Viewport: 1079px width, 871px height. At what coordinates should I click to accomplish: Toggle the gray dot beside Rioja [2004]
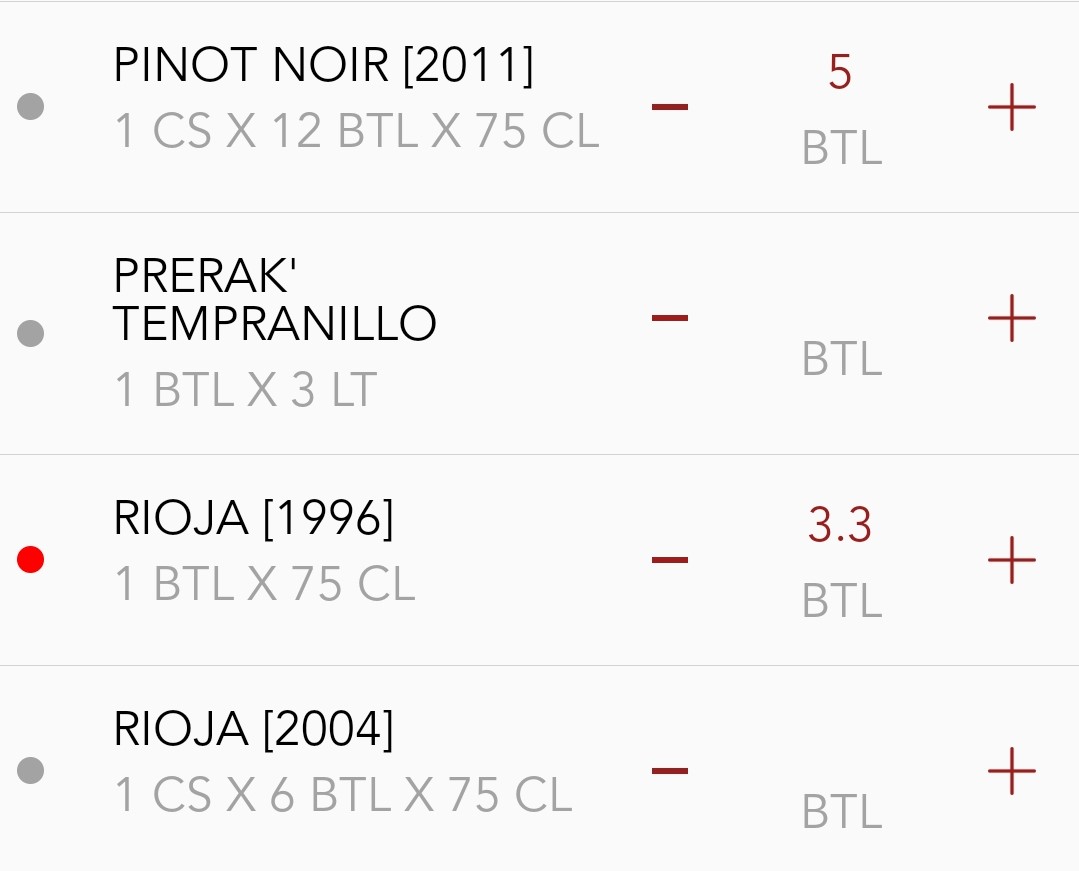31,771
